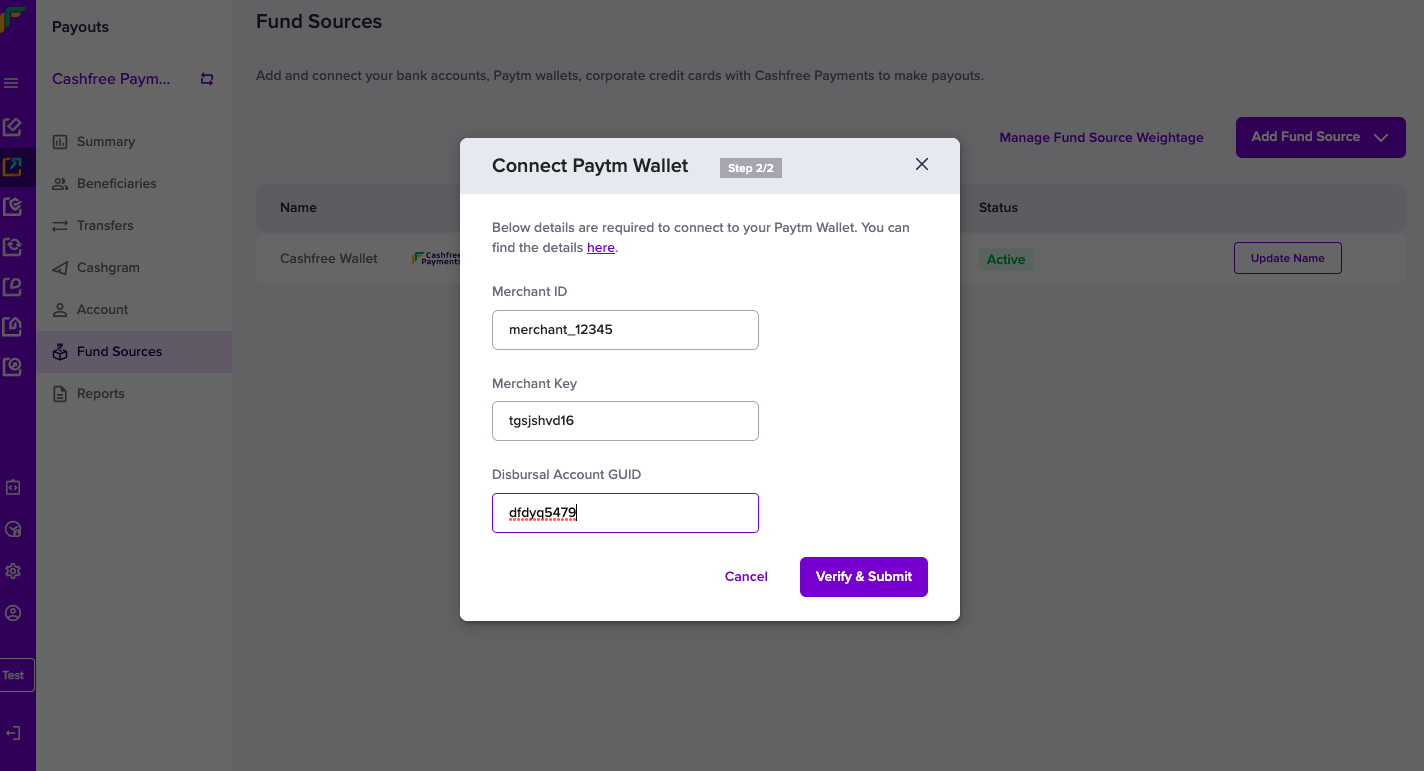1424x771 pixels.
Task: Click the logout icon at rail bottom
Action: (13, 733)
